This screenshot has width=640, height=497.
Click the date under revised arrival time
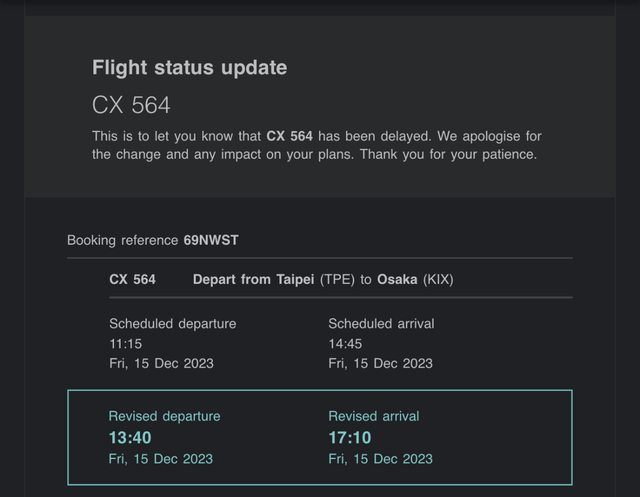point(381,458)
